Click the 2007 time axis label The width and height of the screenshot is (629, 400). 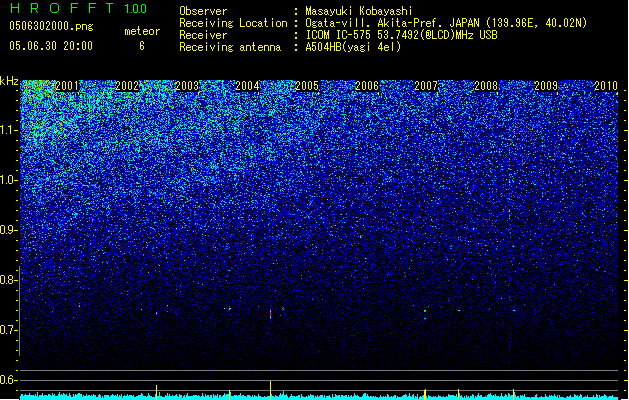[x=426, y=85]
